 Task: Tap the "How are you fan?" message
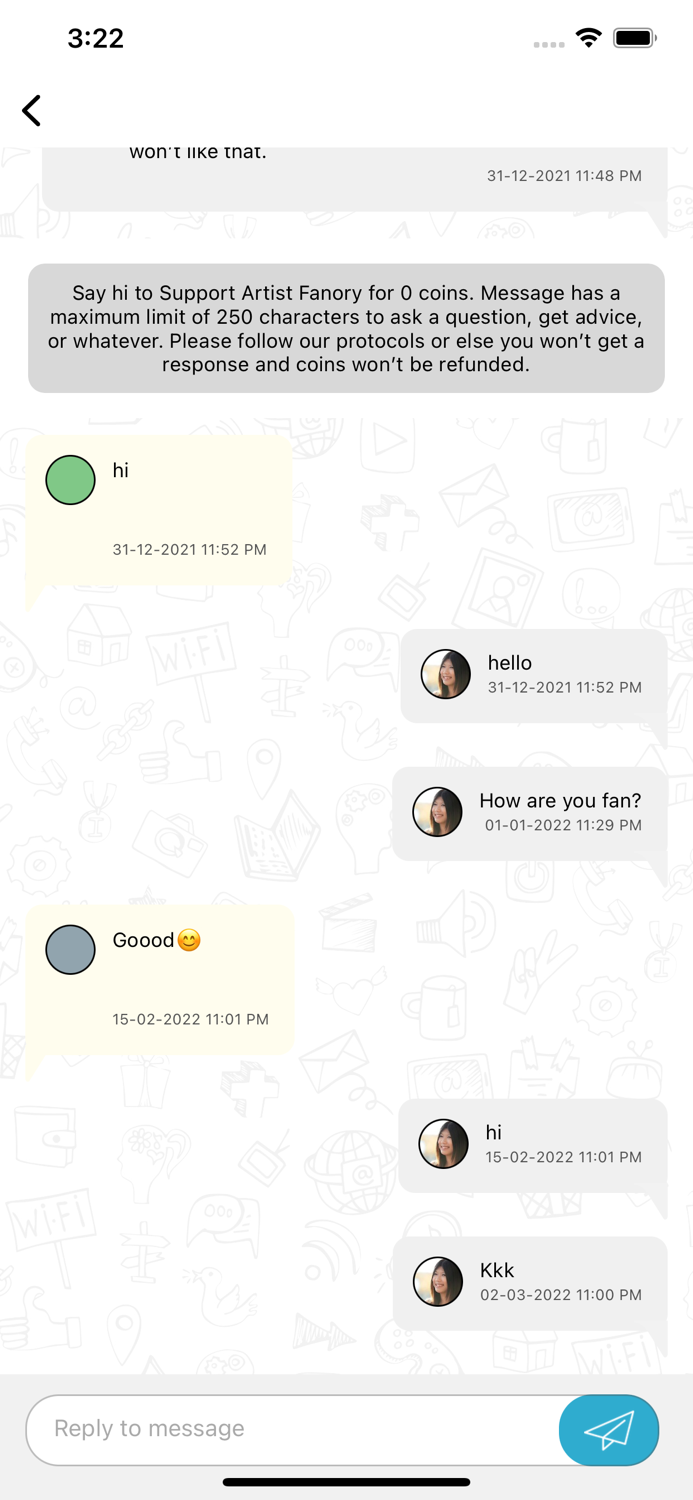[x=560, y=800]
